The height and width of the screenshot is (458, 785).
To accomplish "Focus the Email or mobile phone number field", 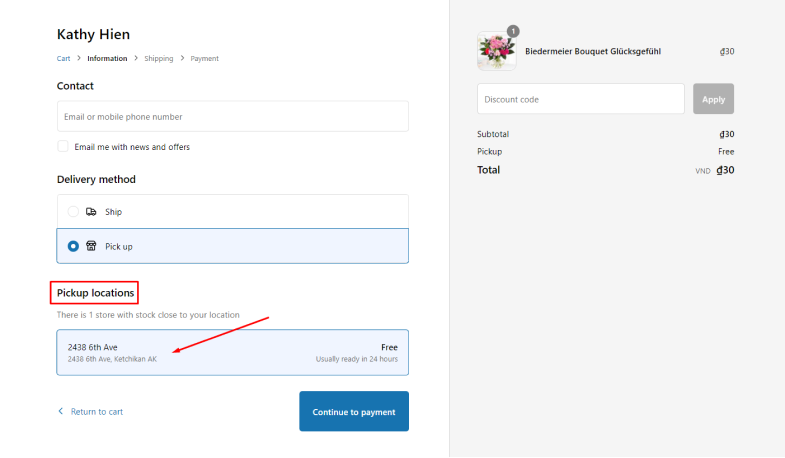I will pyautogui.click(x=233, y=117).
